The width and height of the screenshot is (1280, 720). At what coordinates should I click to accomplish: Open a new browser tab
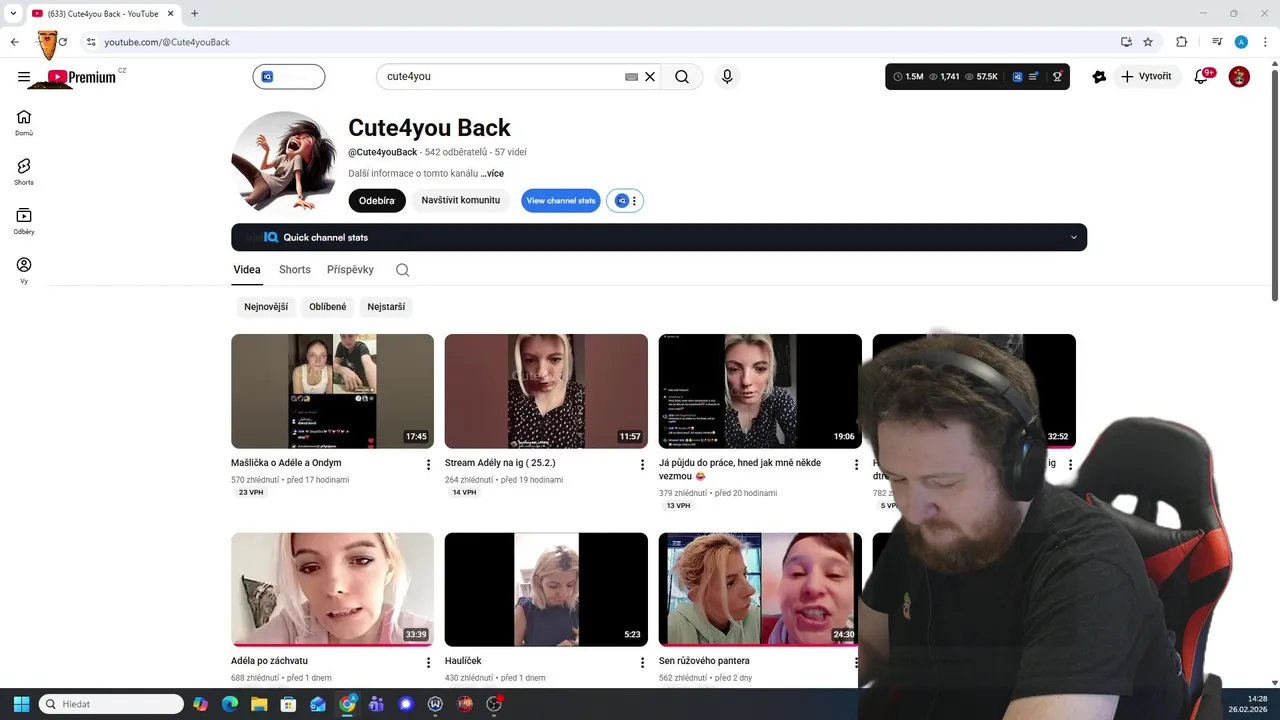pos(194,13)
